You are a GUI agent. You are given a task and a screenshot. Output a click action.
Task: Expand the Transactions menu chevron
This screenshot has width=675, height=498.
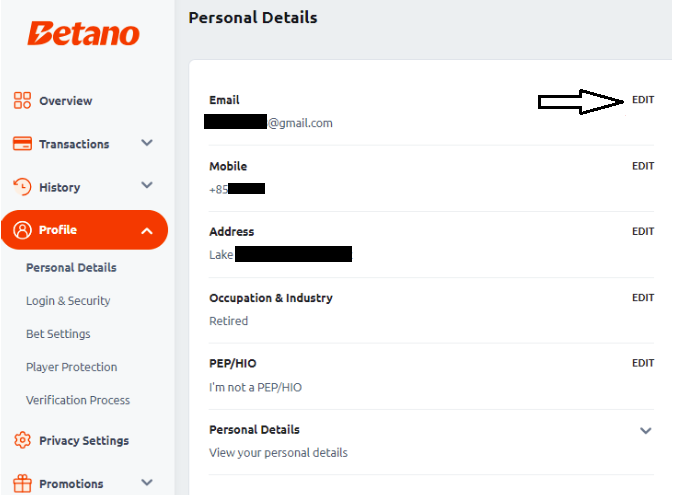point(147,143)
